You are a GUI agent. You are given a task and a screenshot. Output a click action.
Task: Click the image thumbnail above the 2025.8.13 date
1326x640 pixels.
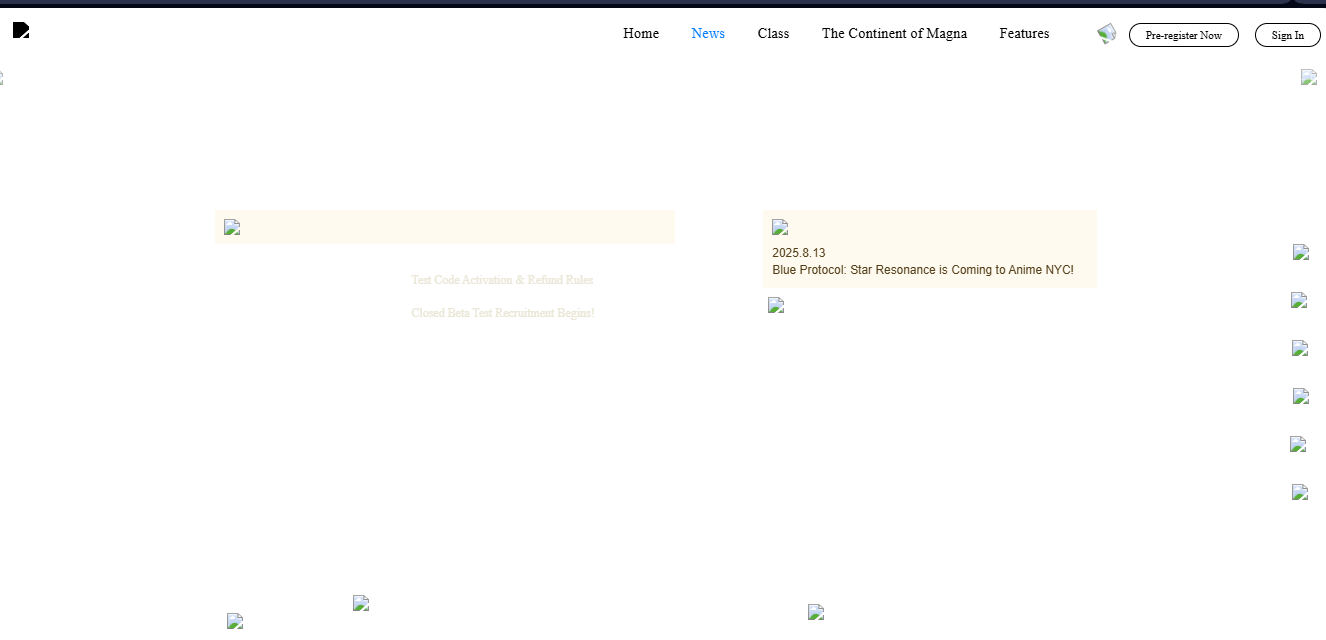[780, 227]
